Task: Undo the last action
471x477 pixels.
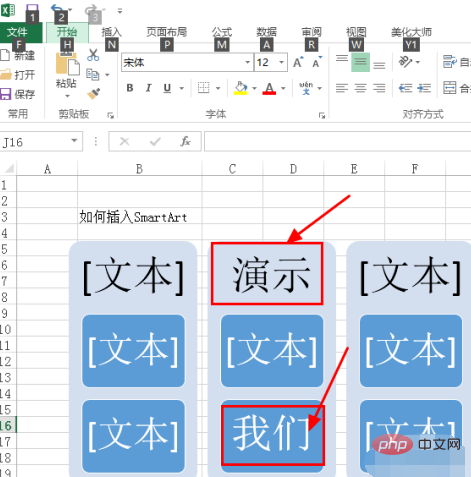Action: (x=57, y=9)
